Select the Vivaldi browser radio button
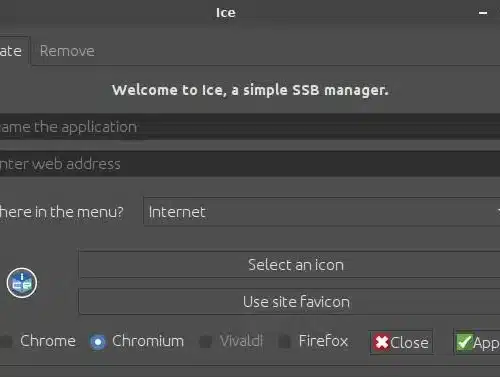The height and width of the screenshot is (377, 500). tap(206, 341)
